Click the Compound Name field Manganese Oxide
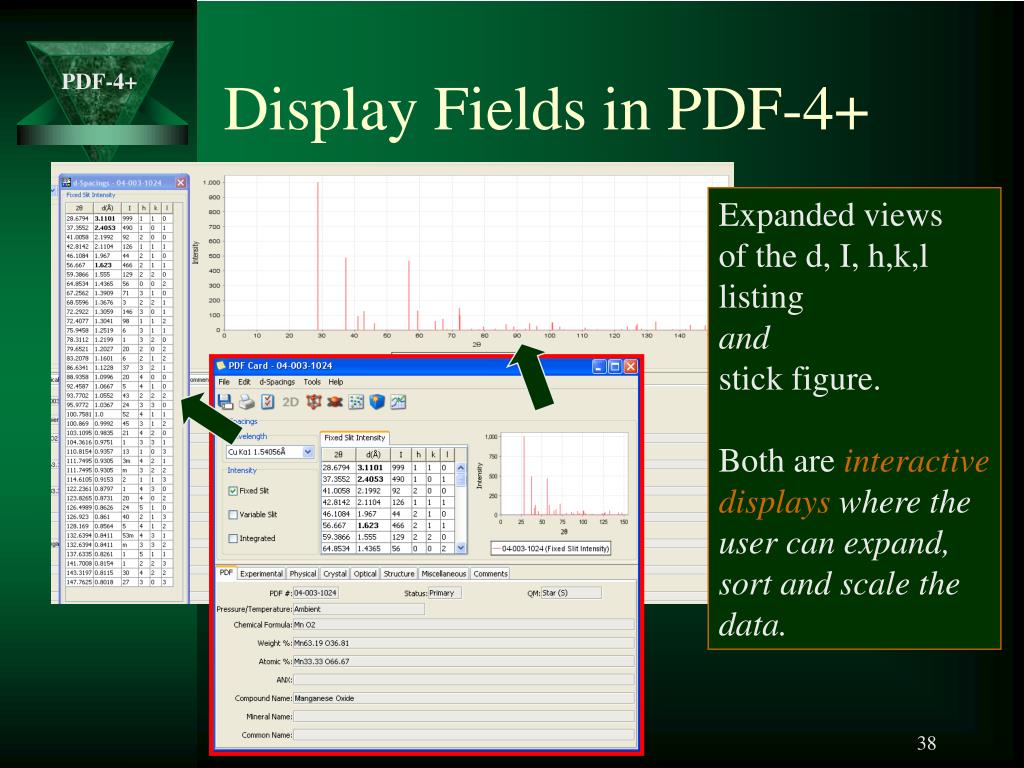The width and height of the screenshot is (1024, 768). coord(464,698)
